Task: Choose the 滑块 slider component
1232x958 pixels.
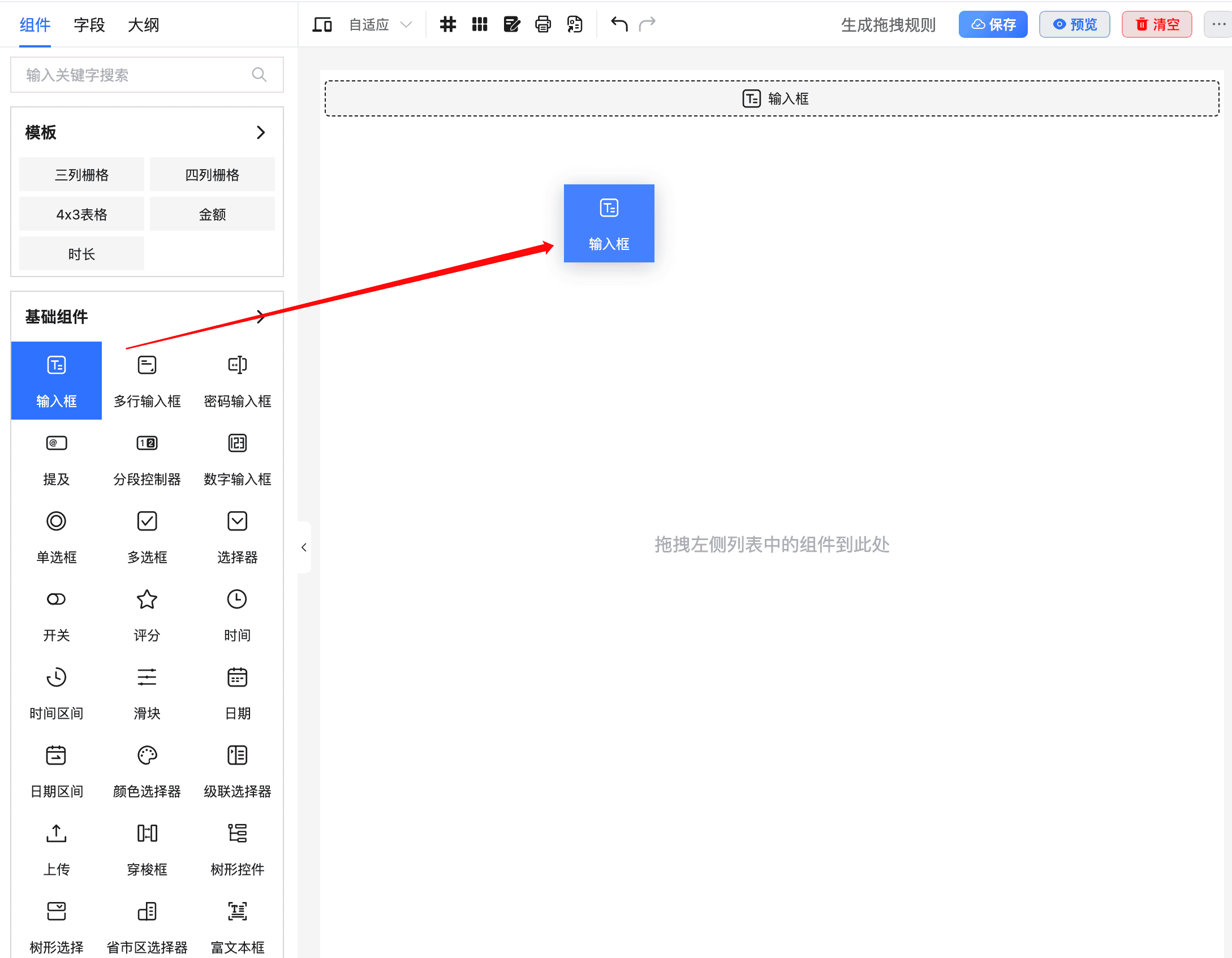Action: (147, 693)
